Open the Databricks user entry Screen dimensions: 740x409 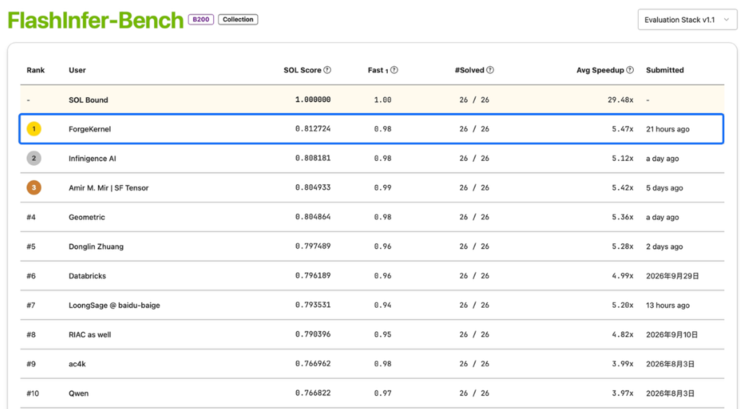(x=87, y=276)
